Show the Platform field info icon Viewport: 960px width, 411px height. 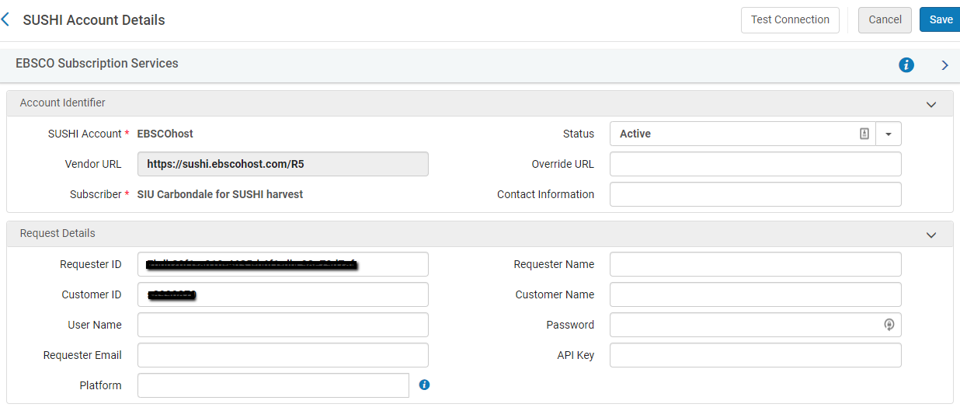[424, 385]
